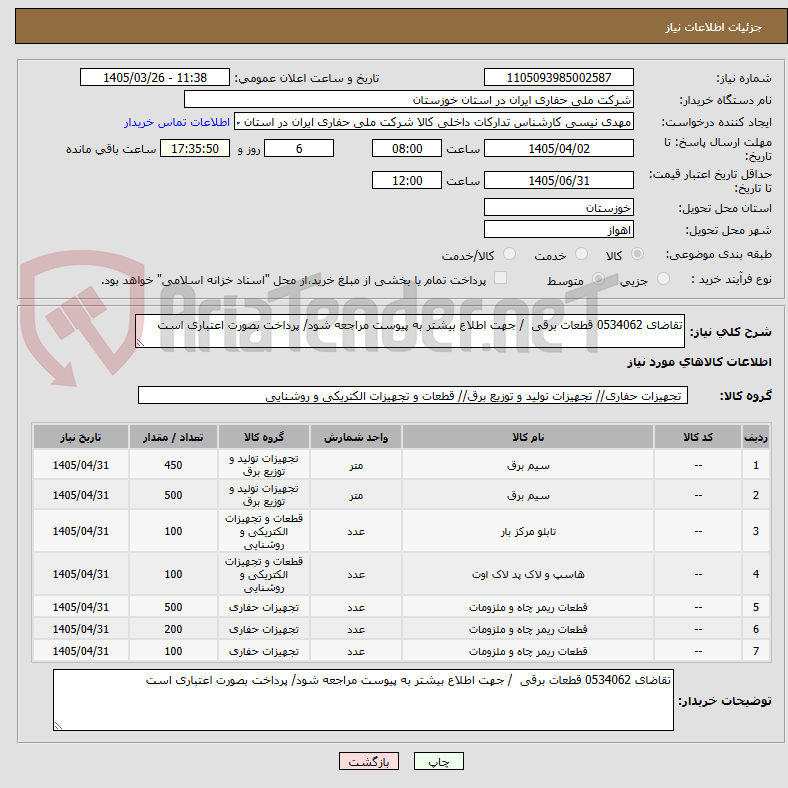Click the date 1405/04/31 in row 4
788x788 pixels.
[81, 574]
